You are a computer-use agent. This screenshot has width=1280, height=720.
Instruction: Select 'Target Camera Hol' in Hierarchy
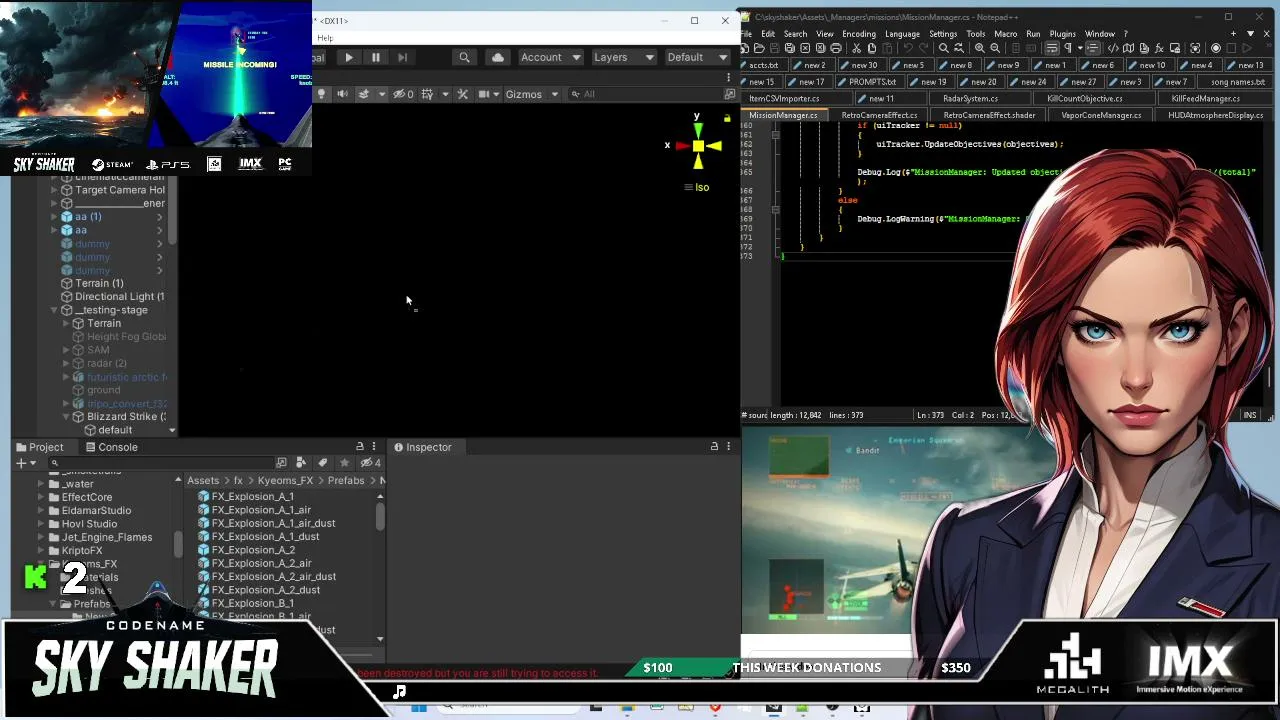pos(120,190)
